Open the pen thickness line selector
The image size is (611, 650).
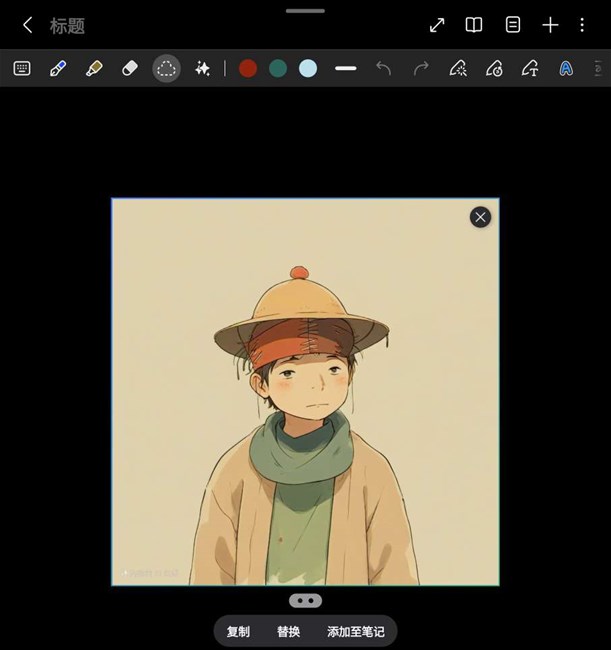point(346,68)
